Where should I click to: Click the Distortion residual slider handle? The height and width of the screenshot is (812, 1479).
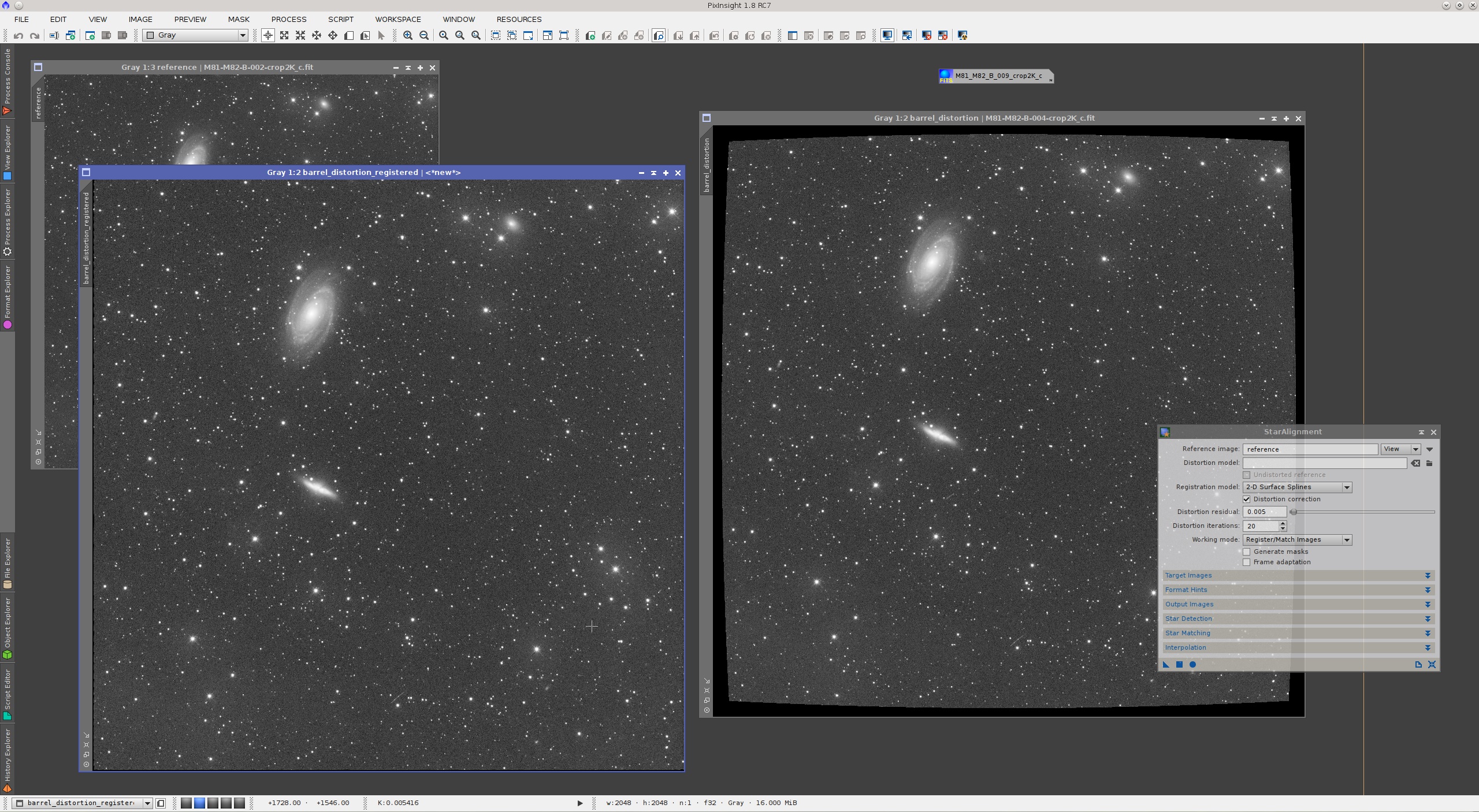(x=1294, y=512)
